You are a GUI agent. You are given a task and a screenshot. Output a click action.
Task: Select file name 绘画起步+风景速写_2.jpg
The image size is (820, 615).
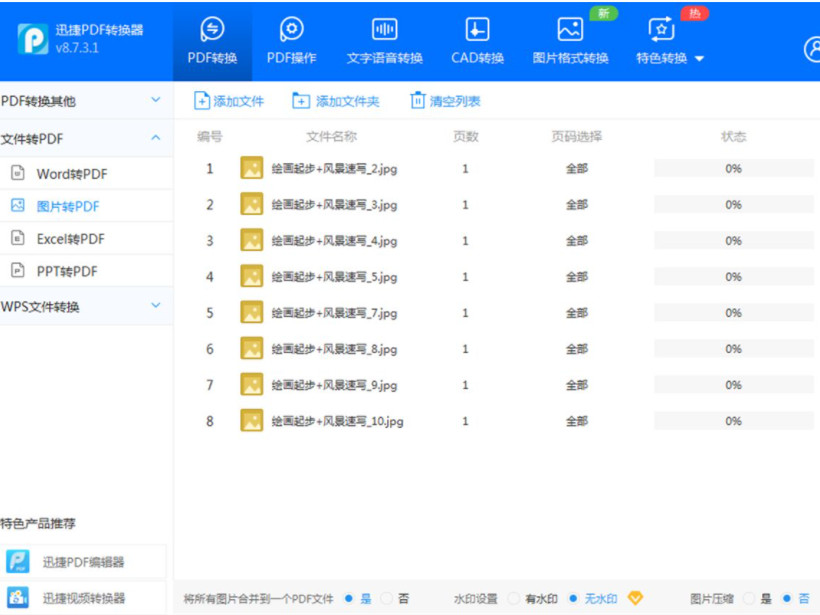pos(334,169)
